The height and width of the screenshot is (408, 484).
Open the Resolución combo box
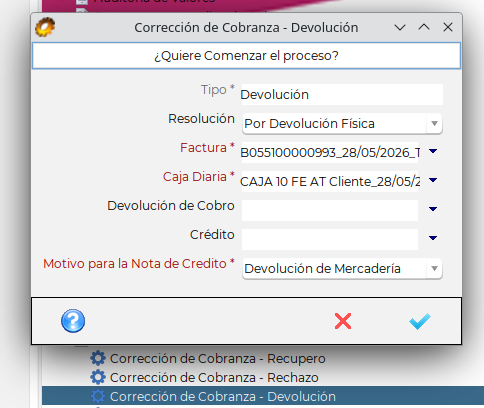point(342,124)
